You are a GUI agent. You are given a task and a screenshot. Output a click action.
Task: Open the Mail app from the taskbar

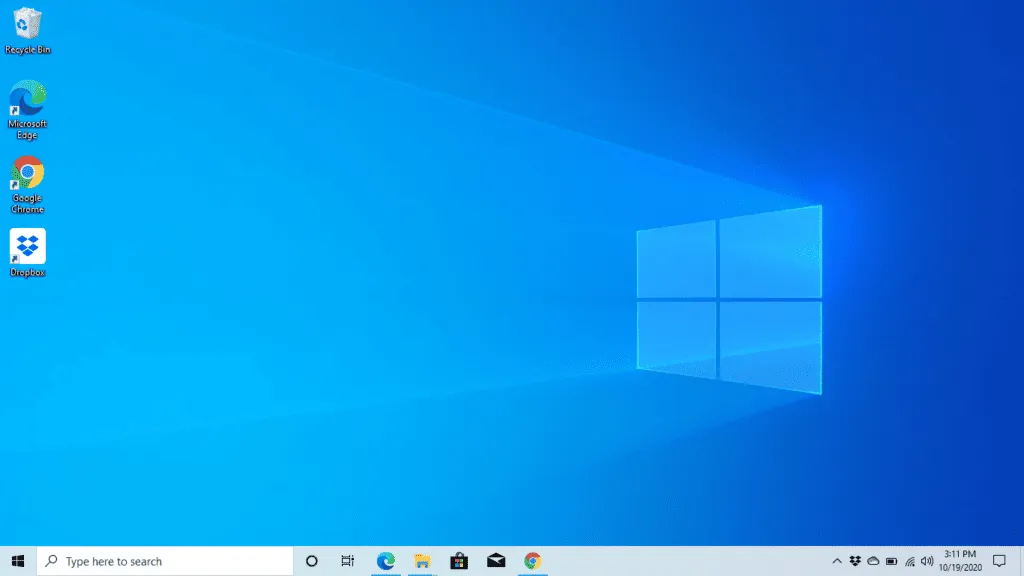[x=496, y=561]
